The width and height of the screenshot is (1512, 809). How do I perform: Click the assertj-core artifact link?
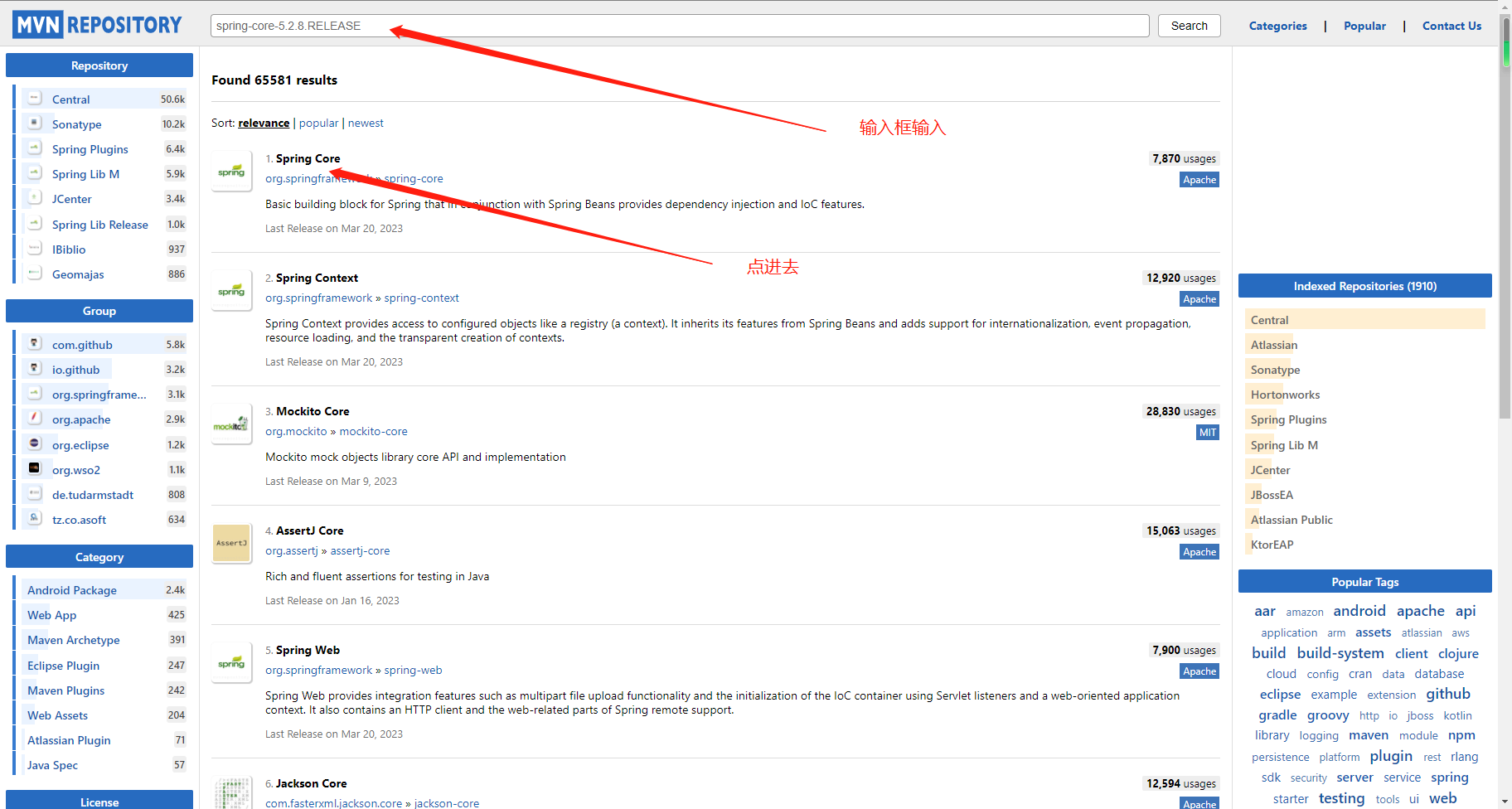[x=360, y=550]
